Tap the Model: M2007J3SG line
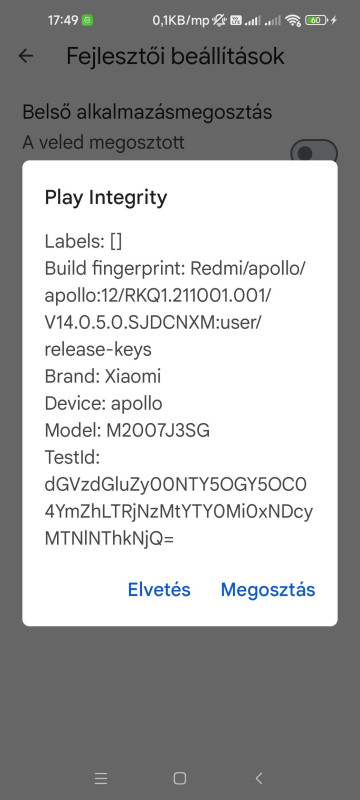Viewport: 360px width, 800px height. [127, 431]
